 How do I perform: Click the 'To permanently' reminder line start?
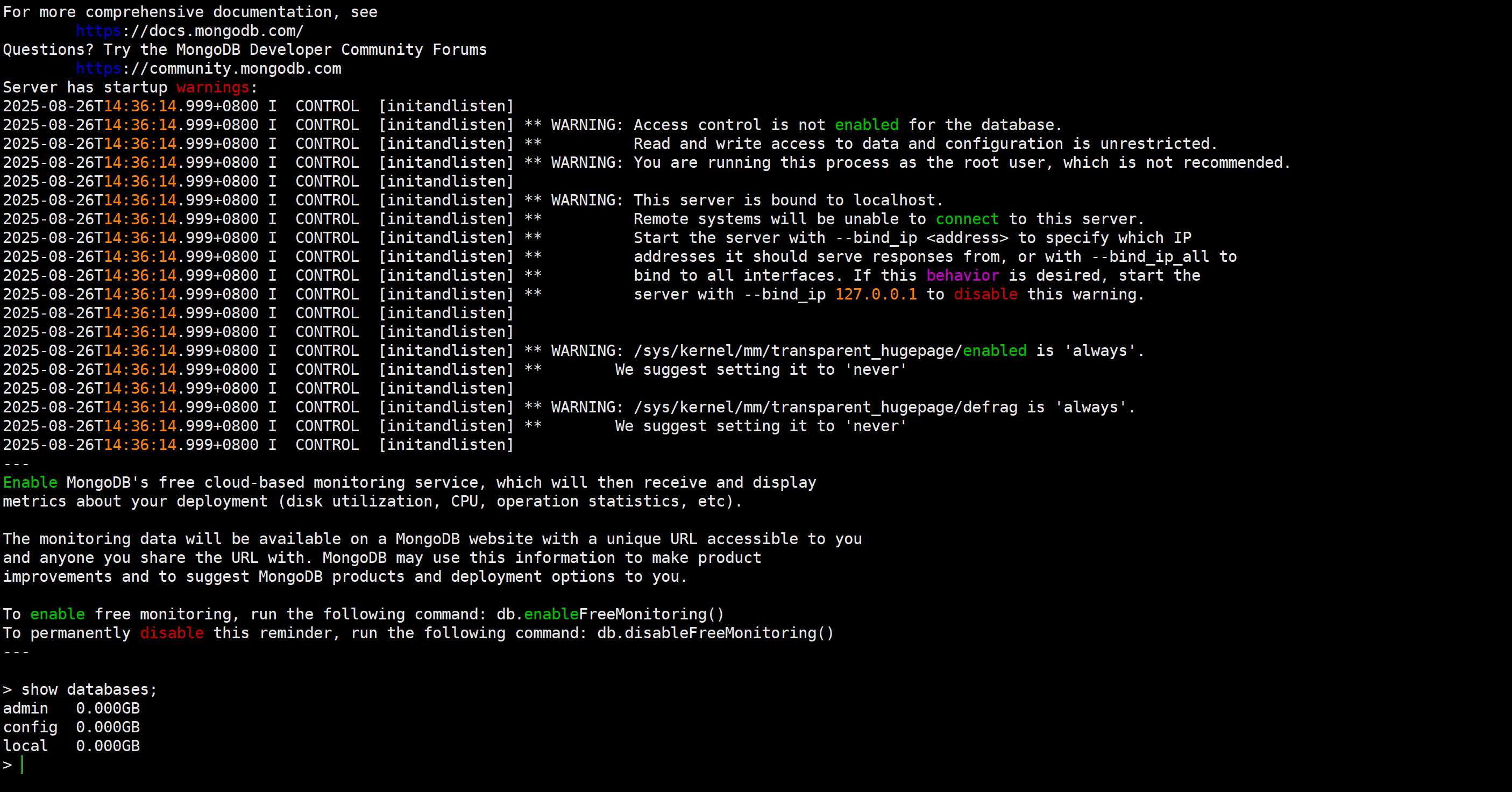(67, 633)
